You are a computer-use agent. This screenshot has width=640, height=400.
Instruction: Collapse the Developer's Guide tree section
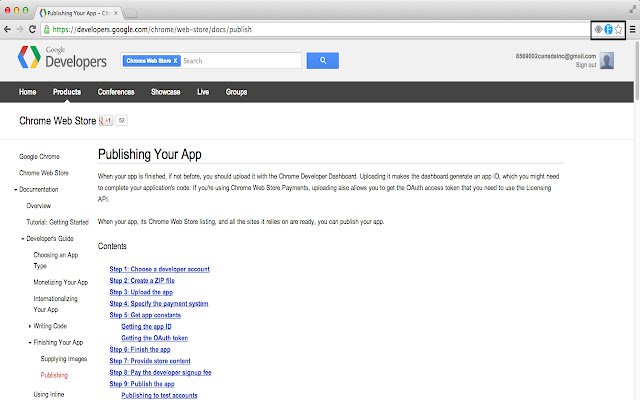tap(23, 239)
